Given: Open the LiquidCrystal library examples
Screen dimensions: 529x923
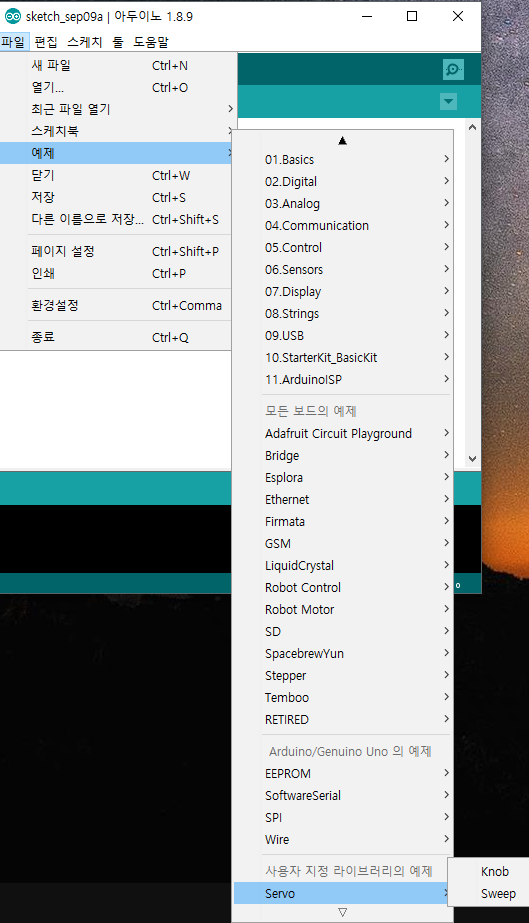Looking at the screenshot, I should 343,565.
